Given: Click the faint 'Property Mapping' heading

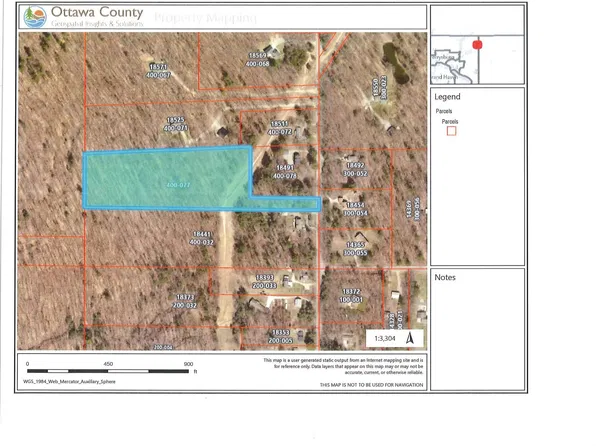Looking at the screenshot, I should (205, 17).
